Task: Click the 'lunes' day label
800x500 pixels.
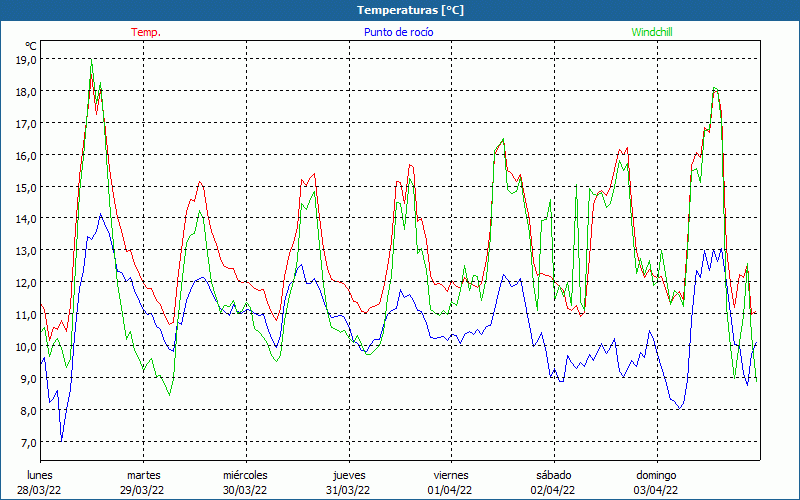Action: [40, 475]
